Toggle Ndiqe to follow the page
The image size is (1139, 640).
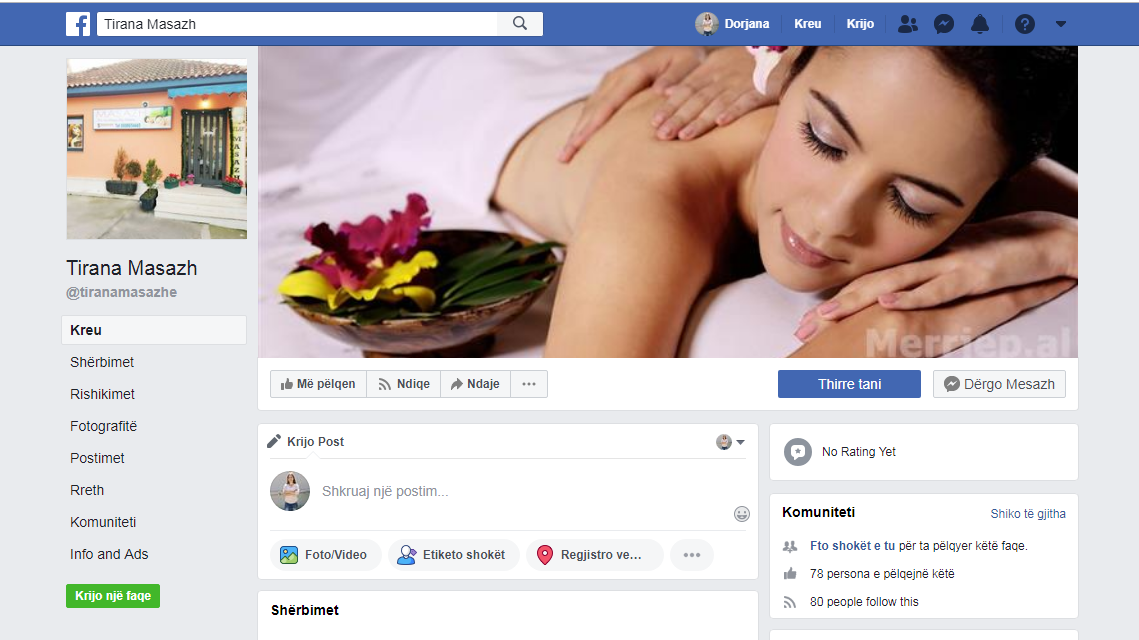coord(404,384)
